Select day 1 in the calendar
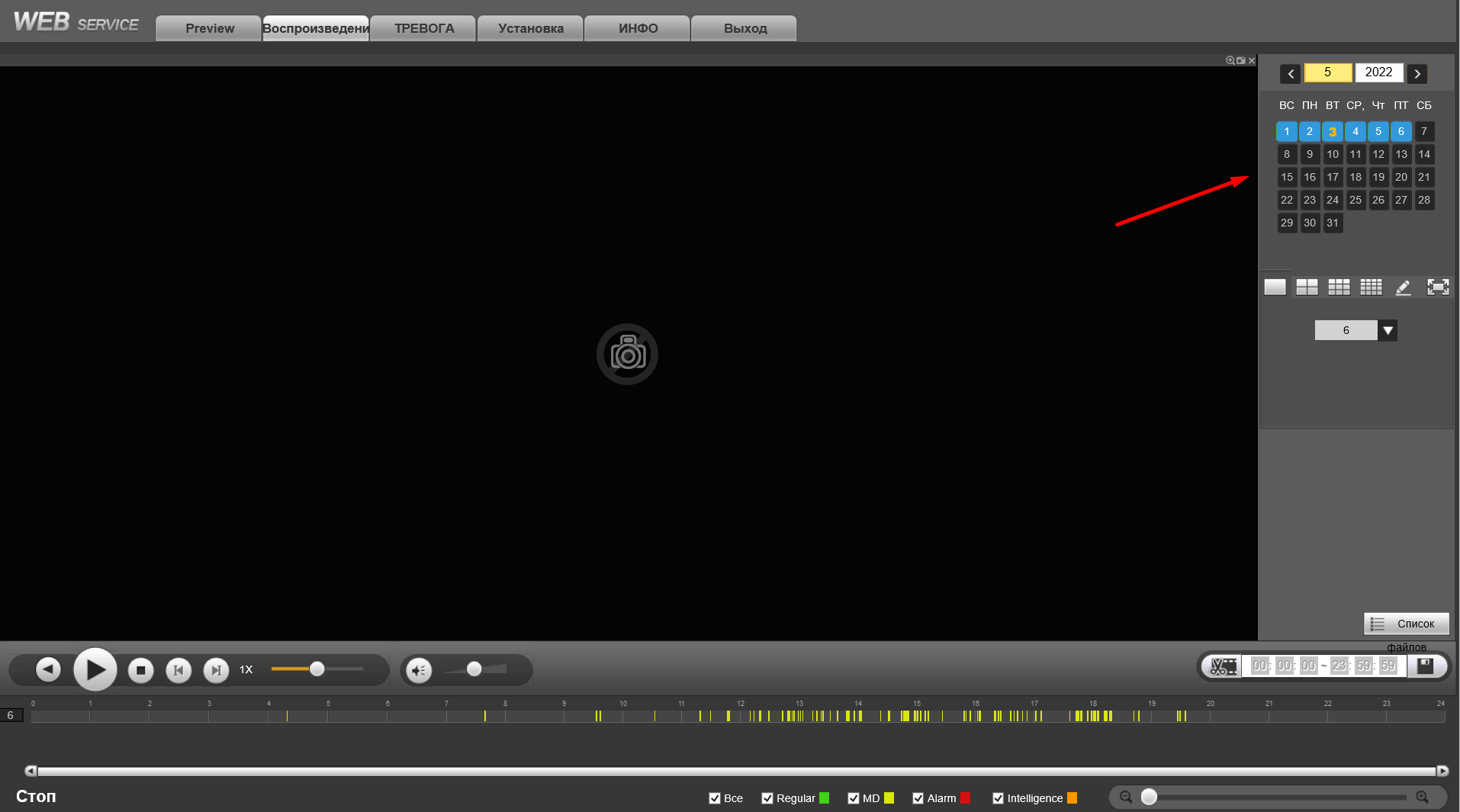 click(1287, 131)
